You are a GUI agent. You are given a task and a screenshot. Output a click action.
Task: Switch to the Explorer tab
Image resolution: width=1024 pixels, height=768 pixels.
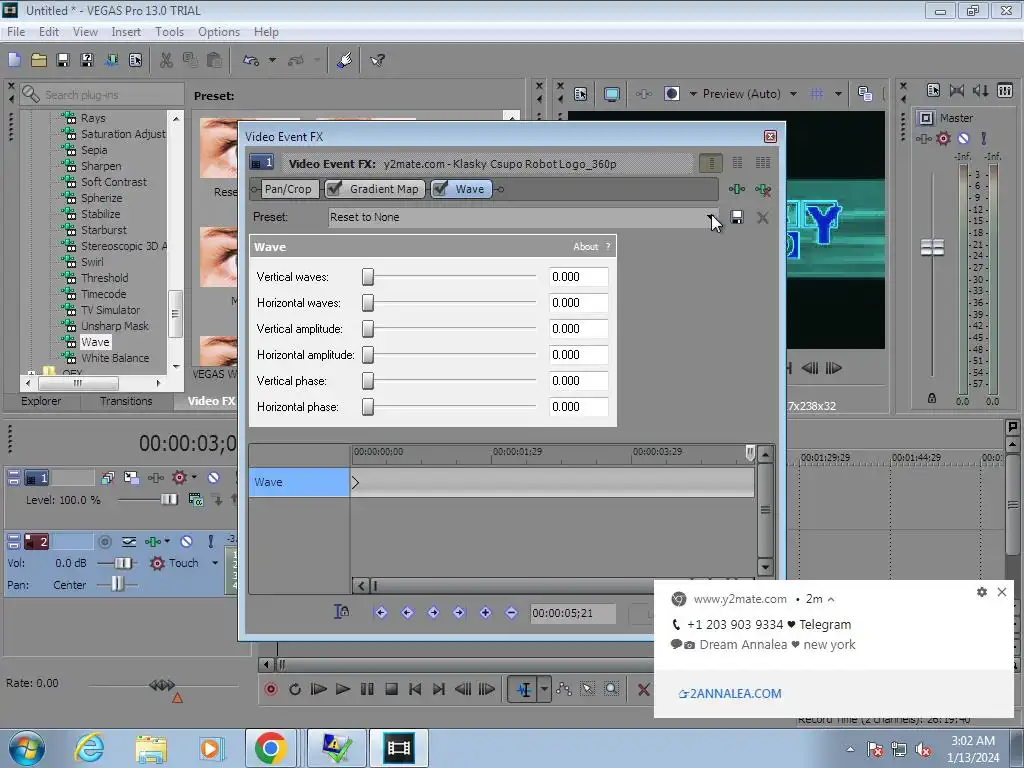point(40,401)
